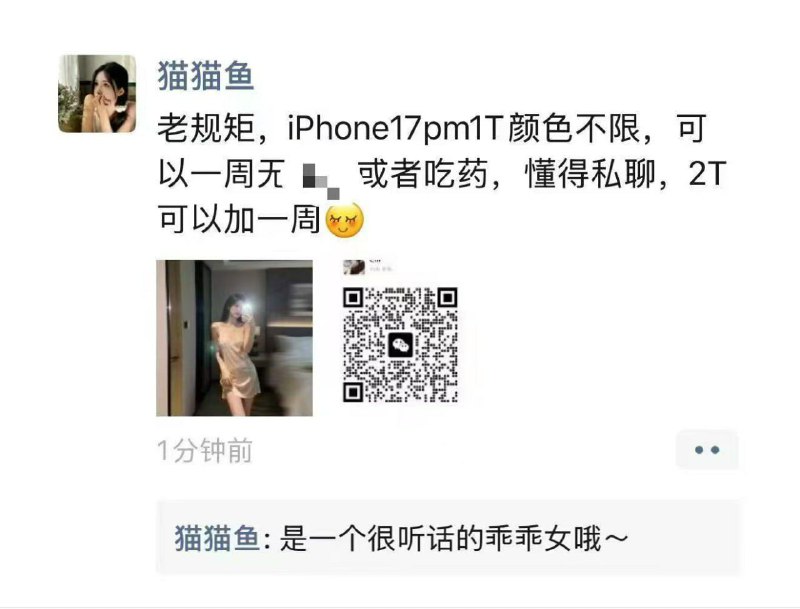
Task: Click the 懂得私聊 text in post
Action: pyautogui.click(x=589, y=174)
